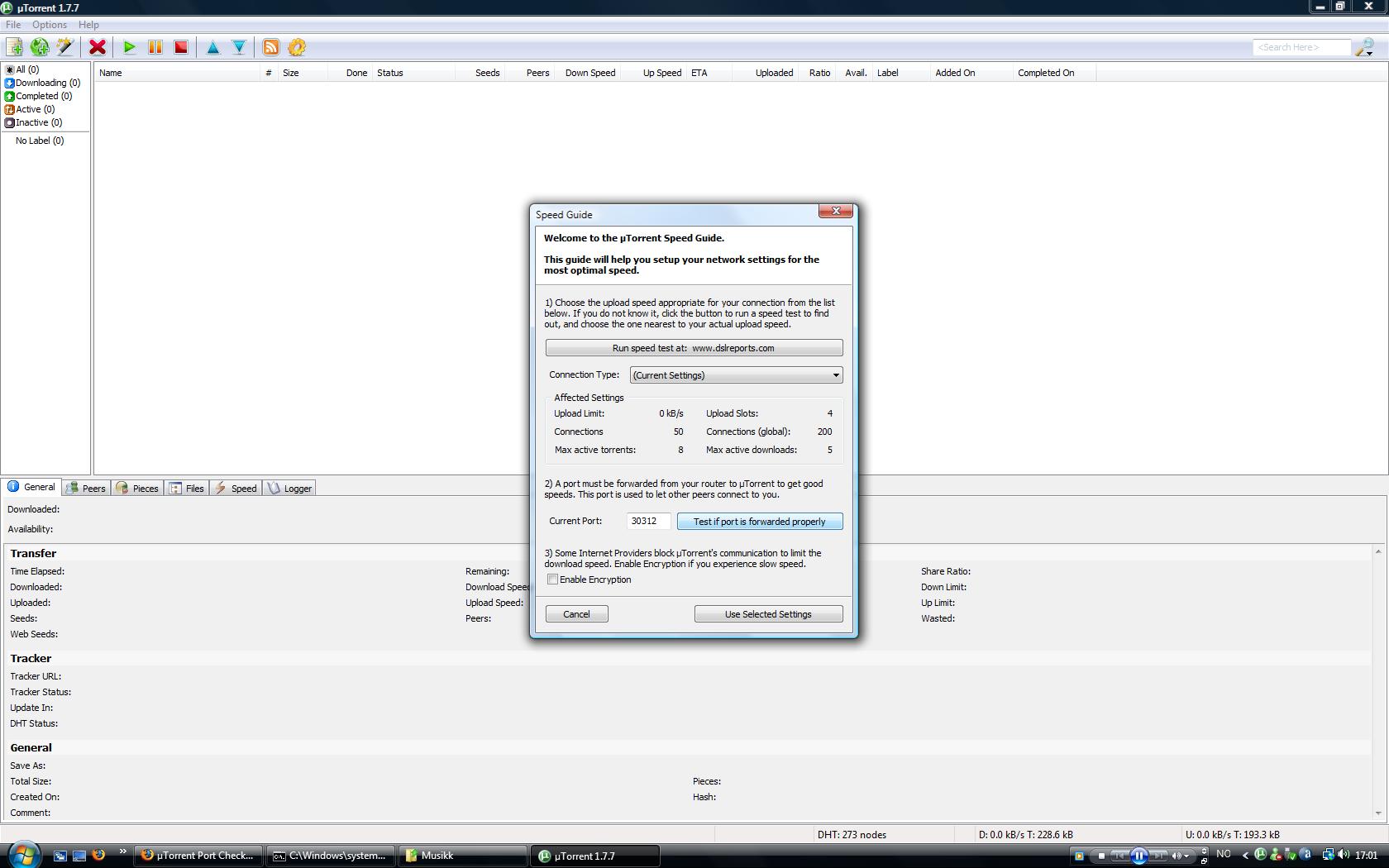Click the red Stop torrent icon
The width and height of the screenshot is (1389, 868).
point(180,47)
